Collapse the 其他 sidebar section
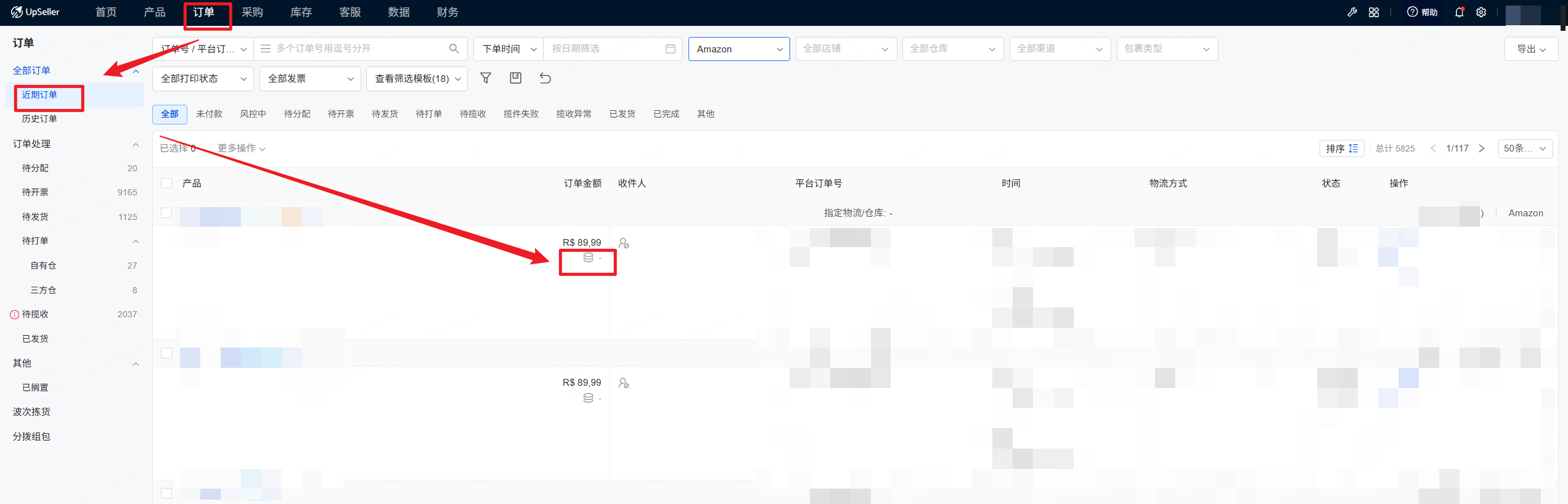 coord(136,364)
